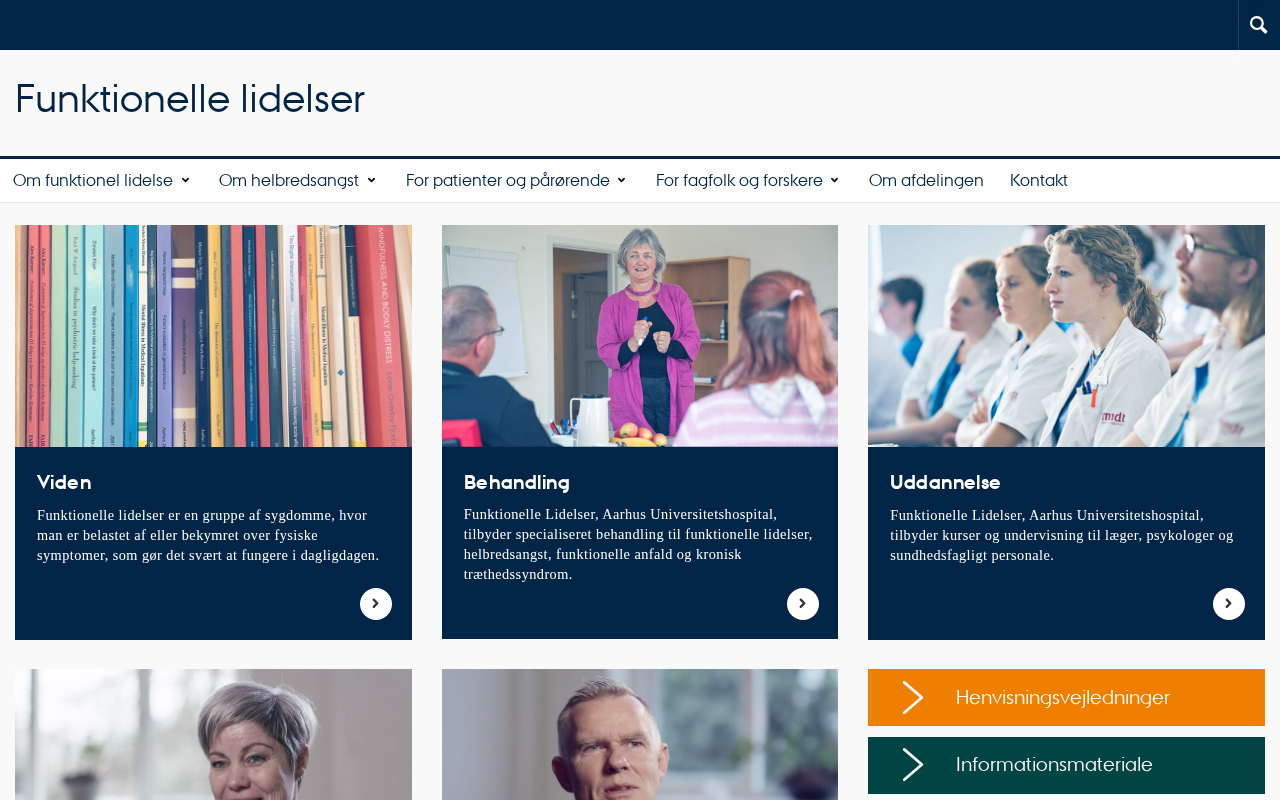Open the Om afdelingen menu item

click(926, 180)
